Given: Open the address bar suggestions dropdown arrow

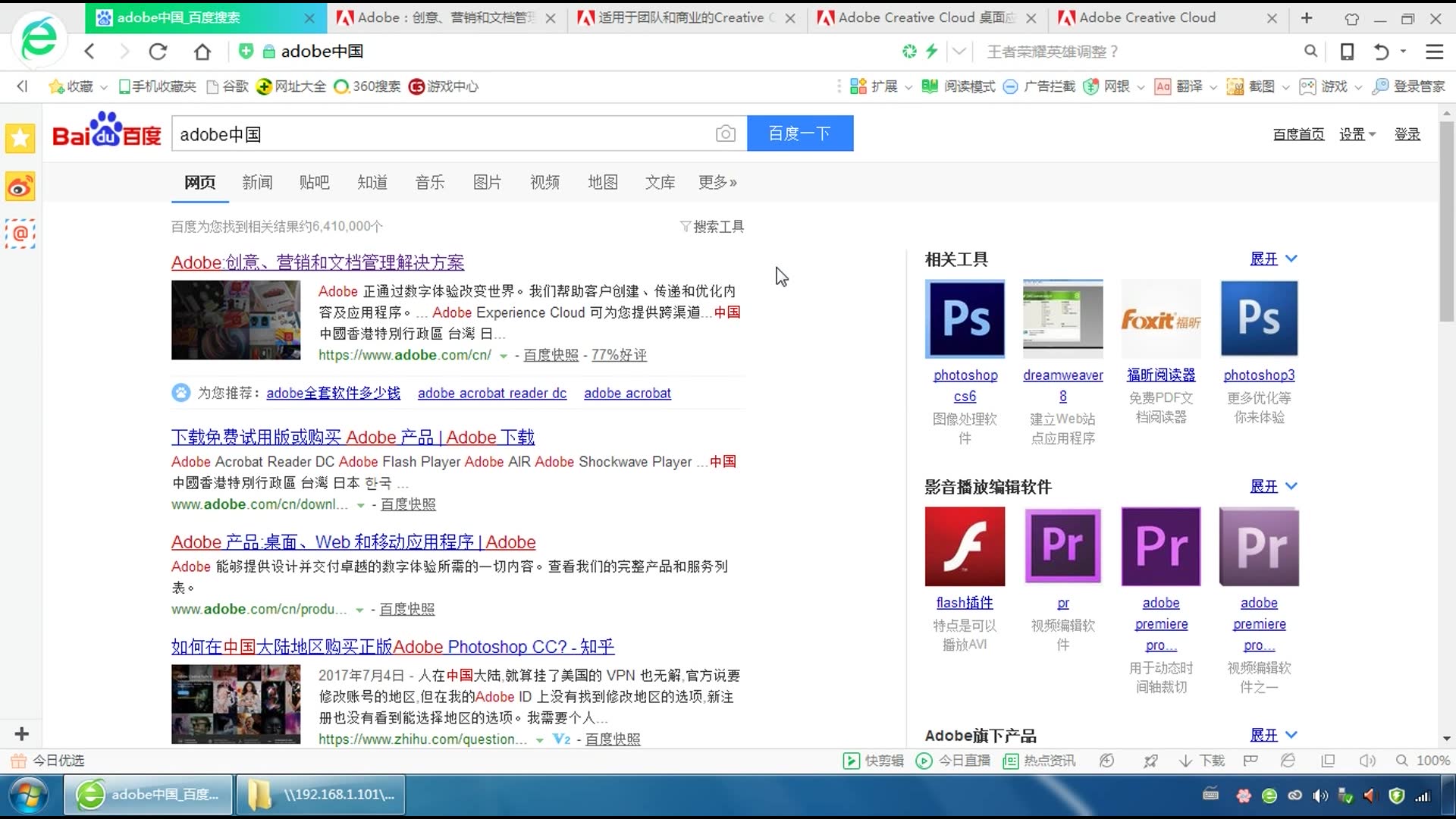Looking at the screenshot, I should point(959,52).
